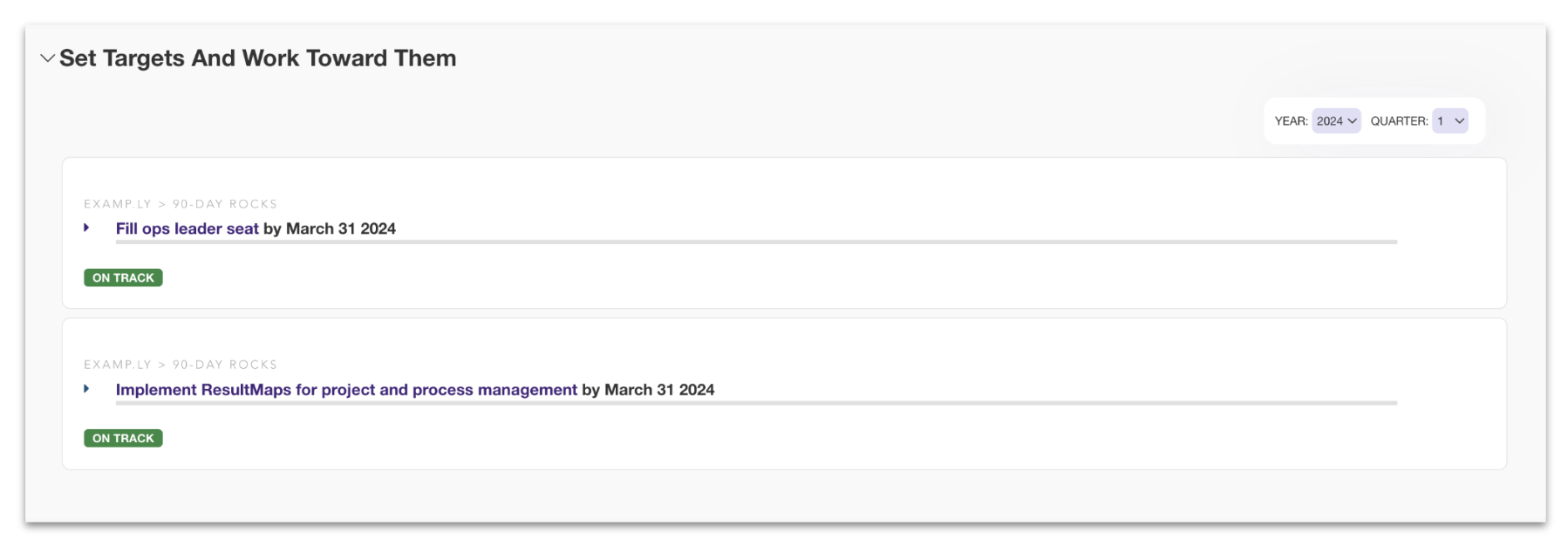Open the Fill ops leader seat link
Screen dimensions: 1568x553
click(187, 229)
